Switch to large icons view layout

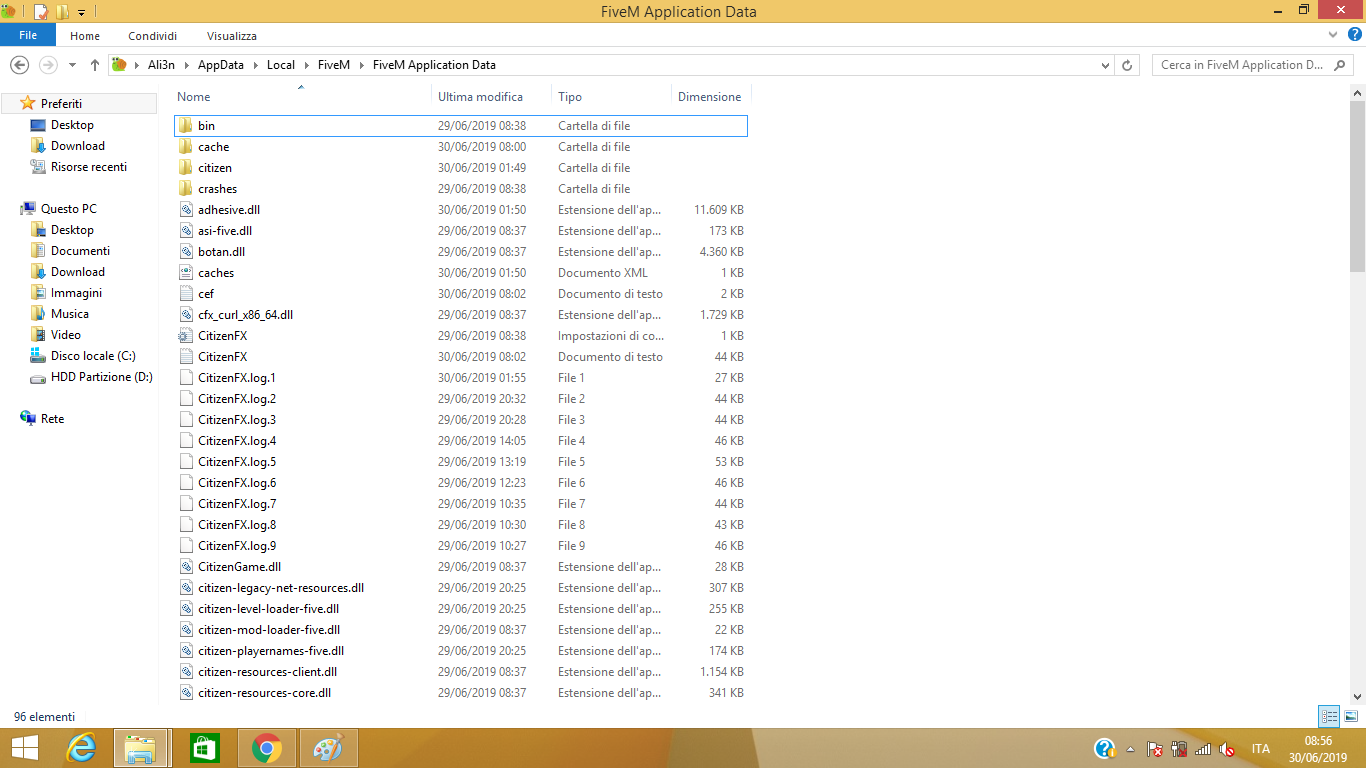[x=1351, y=716]
